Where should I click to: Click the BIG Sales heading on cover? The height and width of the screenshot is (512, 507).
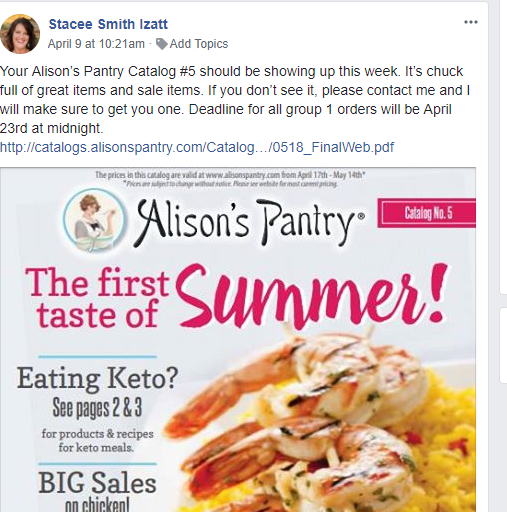tap(97, 483)
